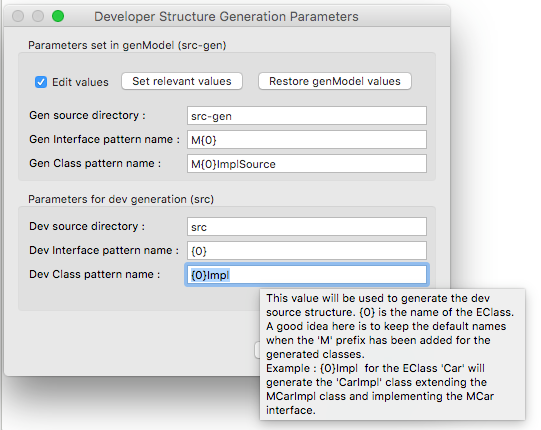Viewport: 541px width, 430px height.
Task: Click the Parameters set in genModel heading
Action: pos(127,45)
